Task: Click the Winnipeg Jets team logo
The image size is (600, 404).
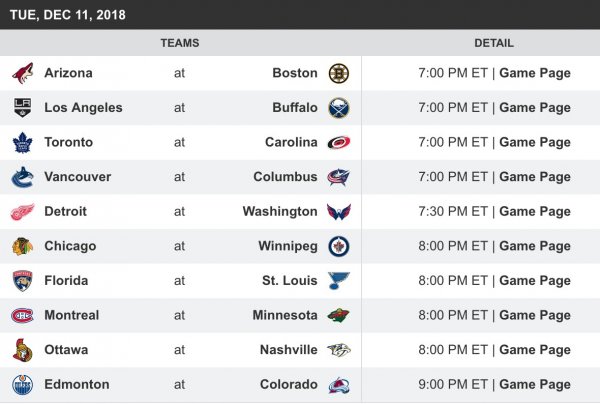Action: [339, 246]
